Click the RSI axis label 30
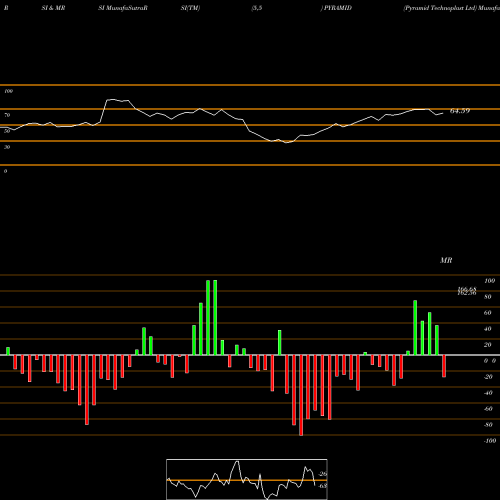 coord(7,147)
